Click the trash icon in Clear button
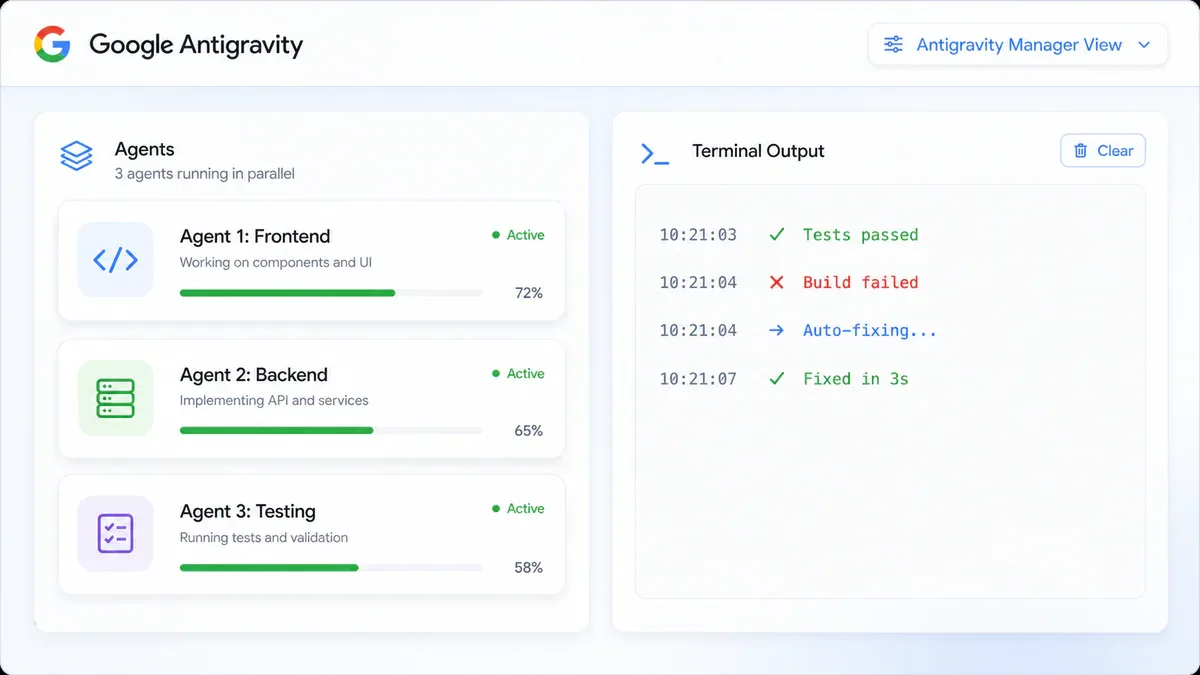1200x675 pixels. pyautogui.click(x=1081, y=151)
